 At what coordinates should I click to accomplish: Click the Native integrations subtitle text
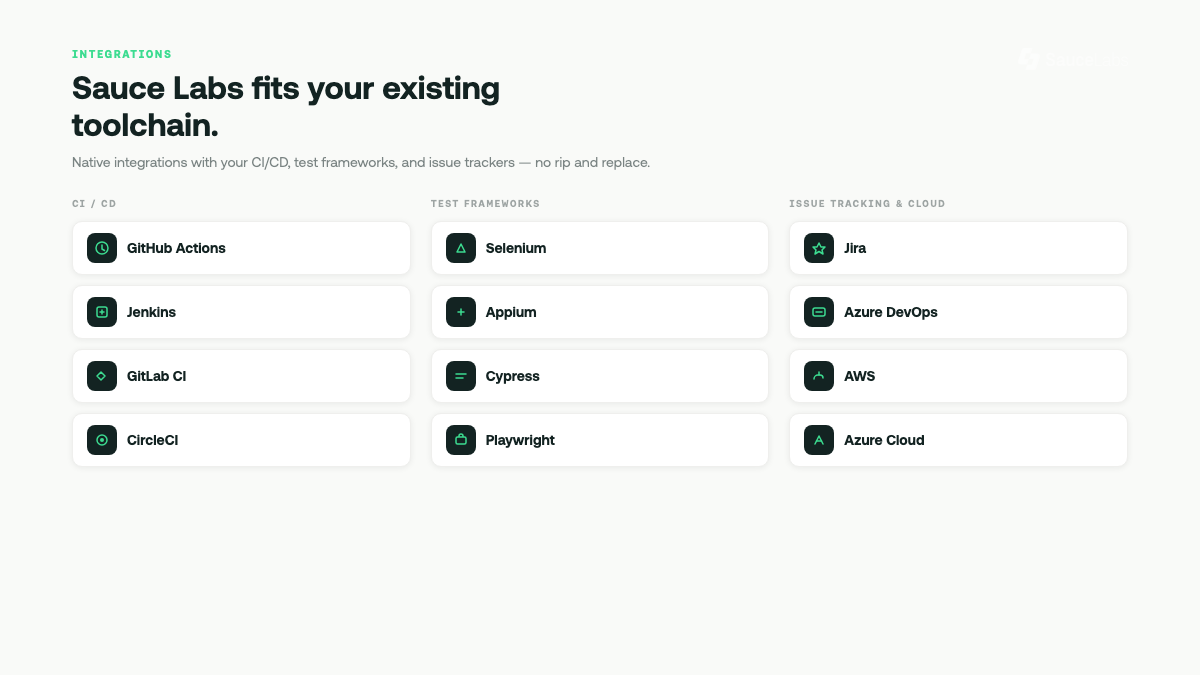pyautogui.click(x=361, y=162)
